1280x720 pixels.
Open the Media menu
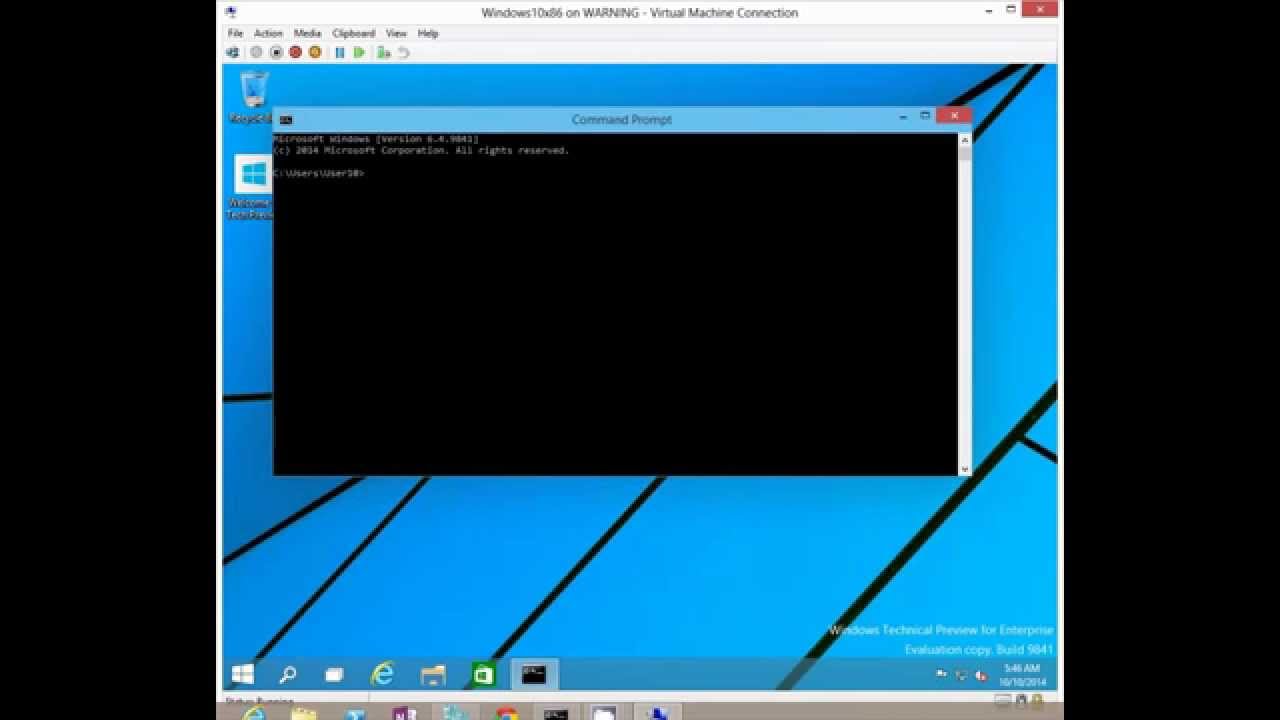click(307, 33)
